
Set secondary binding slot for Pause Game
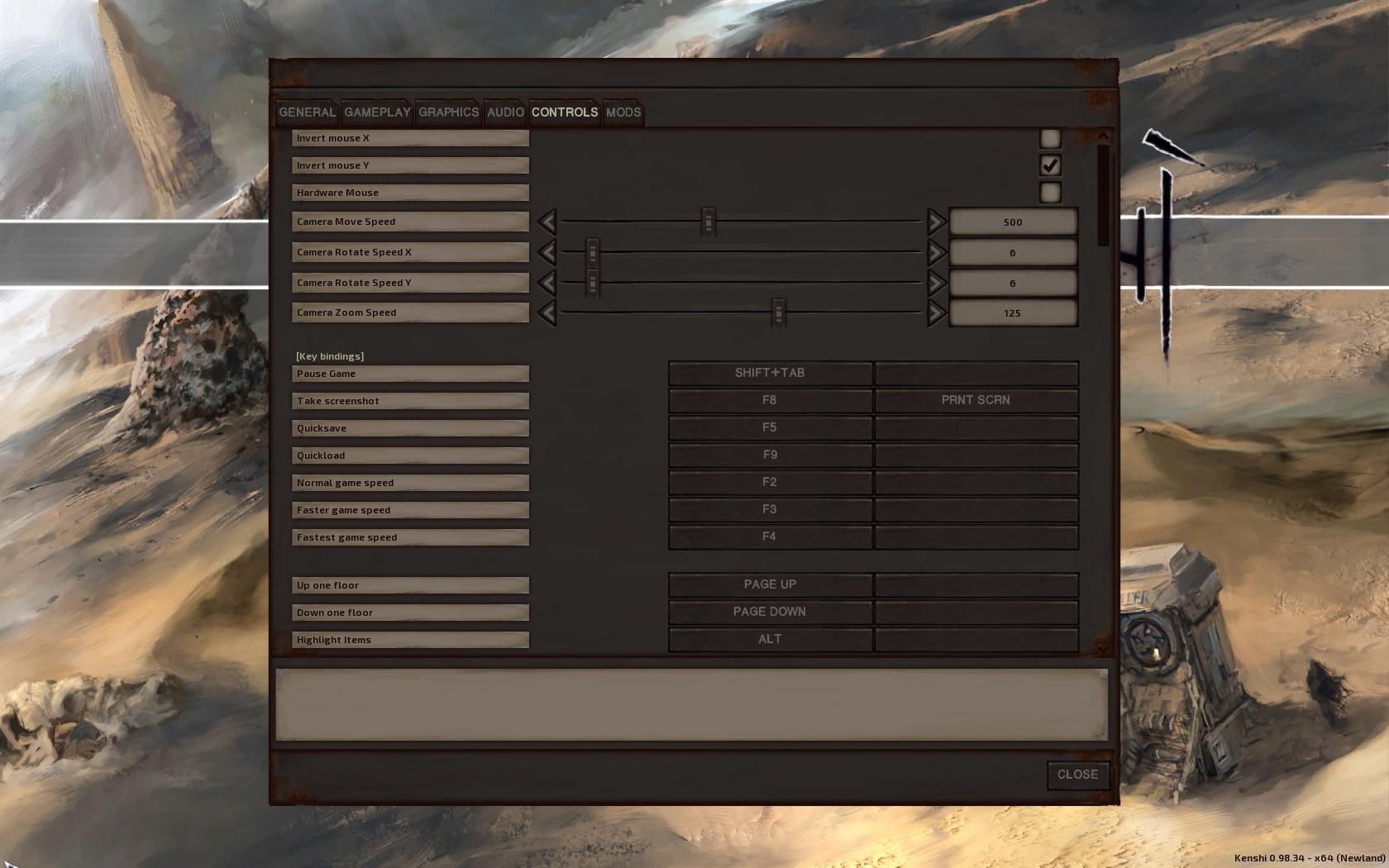click(x=976, y=373)
